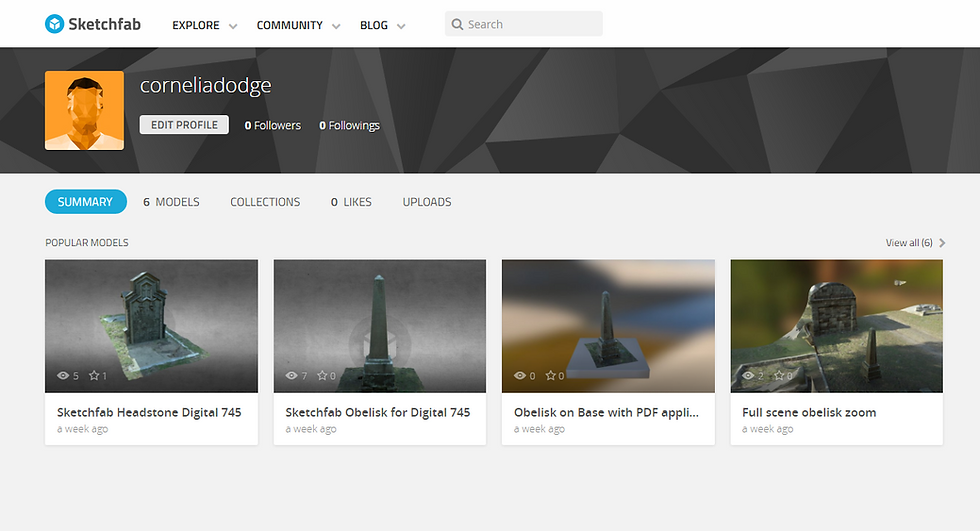Click the View all (6) link
Screen dimensions: 980x531
click(x=909, y=242)
